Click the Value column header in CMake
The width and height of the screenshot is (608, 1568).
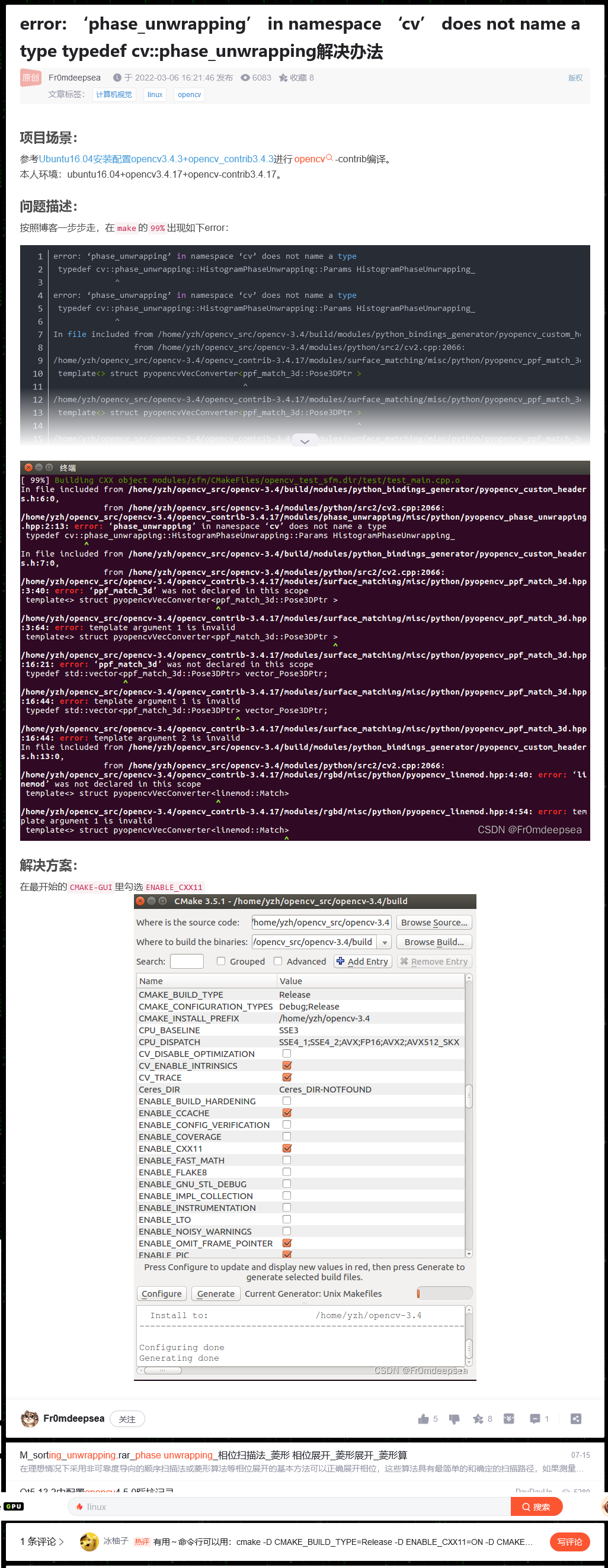(370, 981)
